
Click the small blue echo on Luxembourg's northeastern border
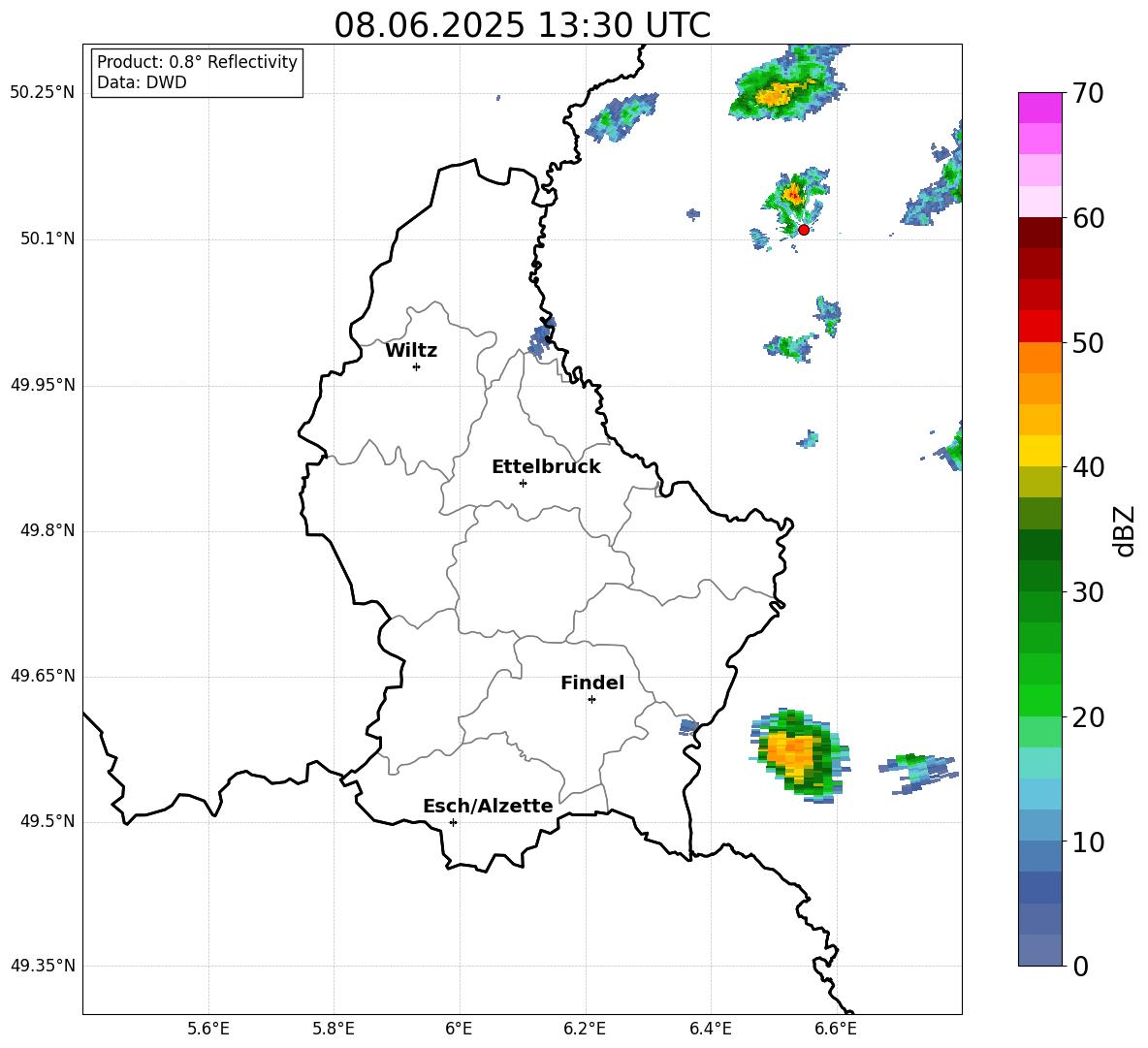[x=543, y=338]
